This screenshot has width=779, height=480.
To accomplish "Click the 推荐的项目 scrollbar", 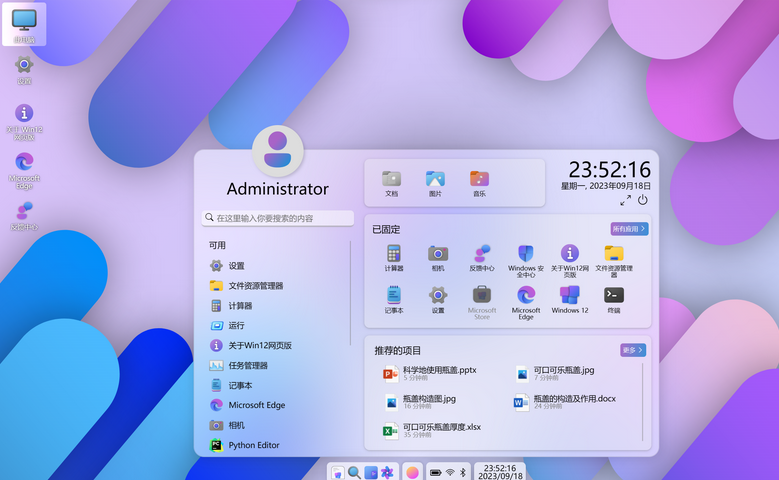I will (642, 401).
